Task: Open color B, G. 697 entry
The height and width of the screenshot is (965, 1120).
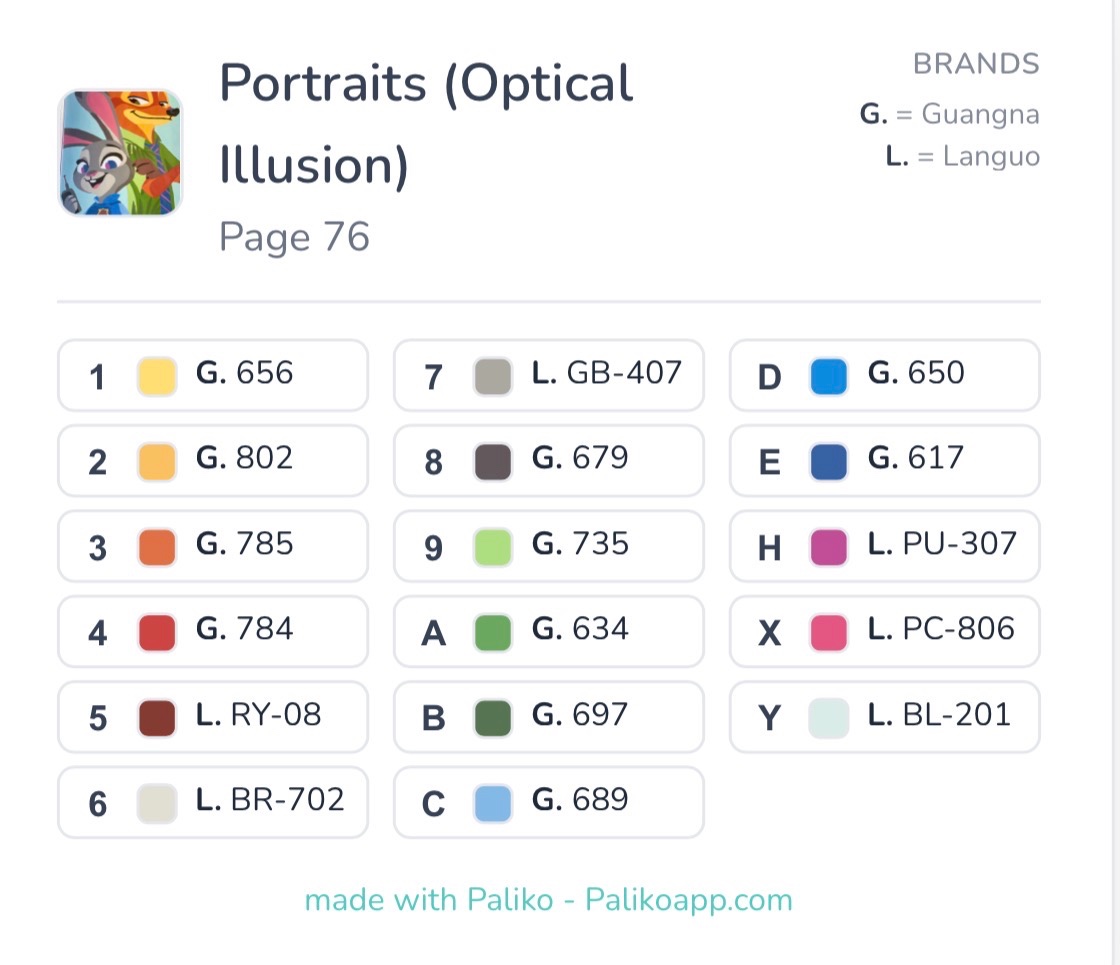Action: [549, 717]
